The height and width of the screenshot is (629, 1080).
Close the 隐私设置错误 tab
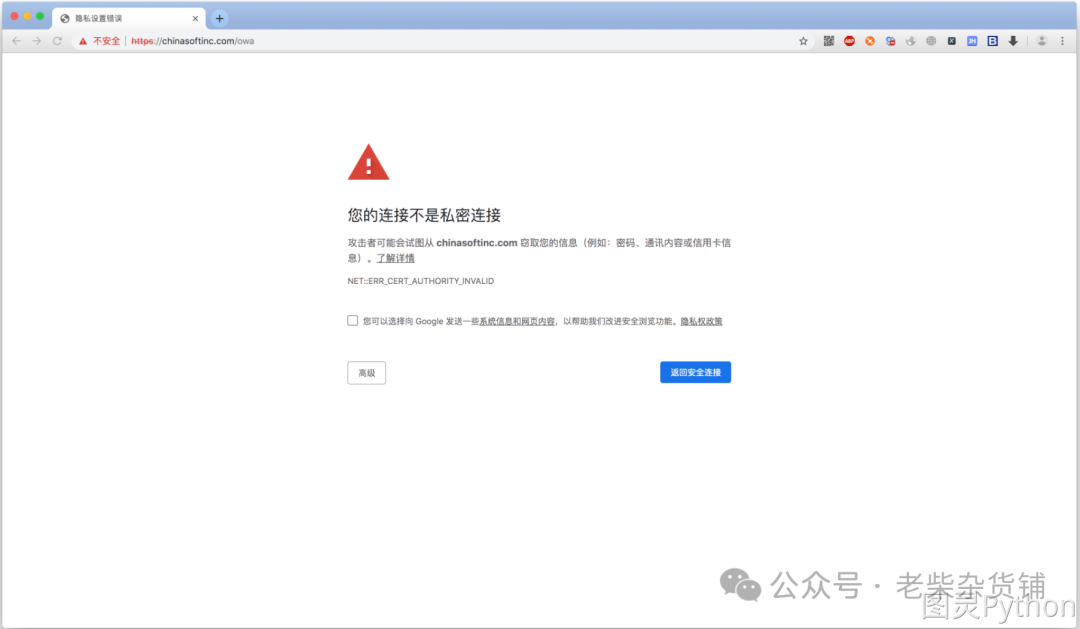coord(195,19)
